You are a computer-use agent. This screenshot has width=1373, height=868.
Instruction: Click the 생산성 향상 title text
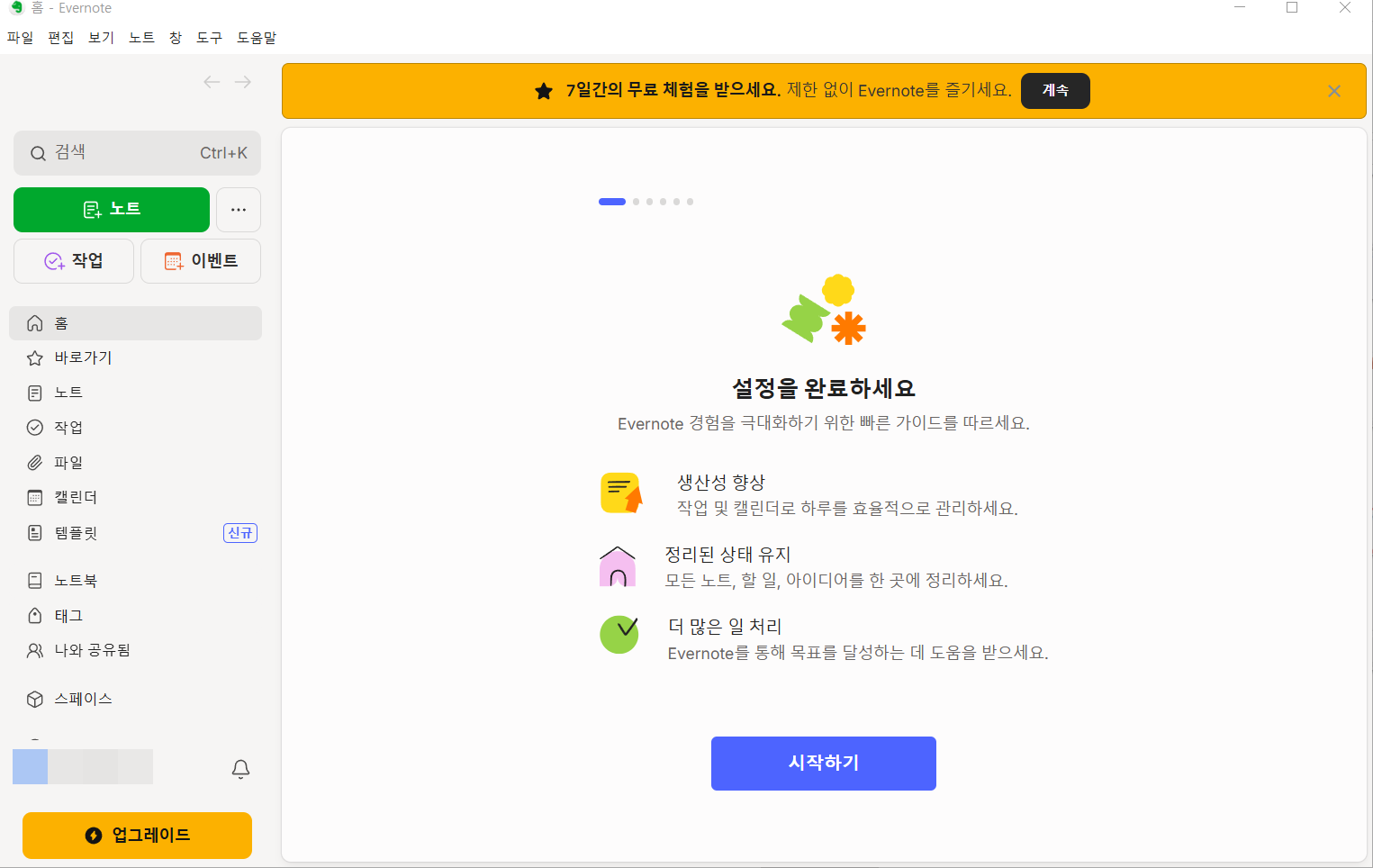pos(721,483)
